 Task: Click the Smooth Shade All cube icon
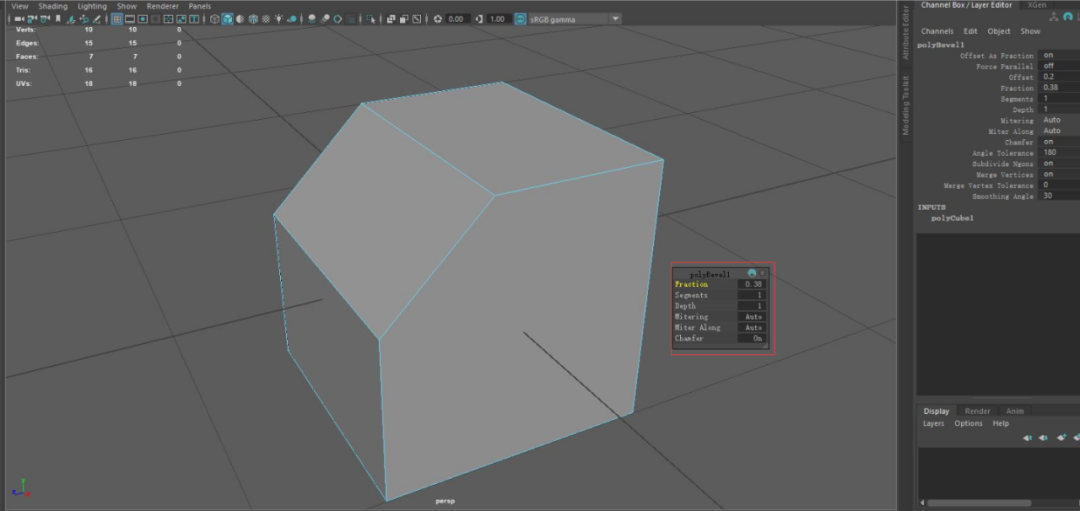(x=227, y=19)
